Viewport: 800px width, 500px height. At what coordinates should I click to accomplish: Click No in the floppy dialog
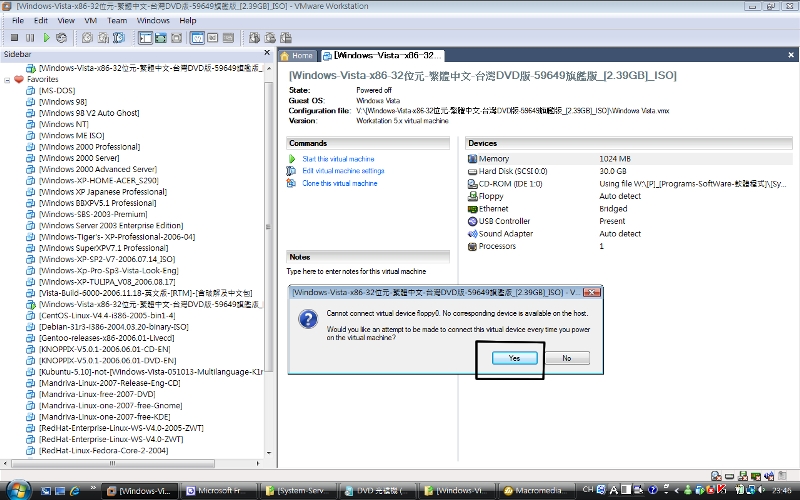567,358
